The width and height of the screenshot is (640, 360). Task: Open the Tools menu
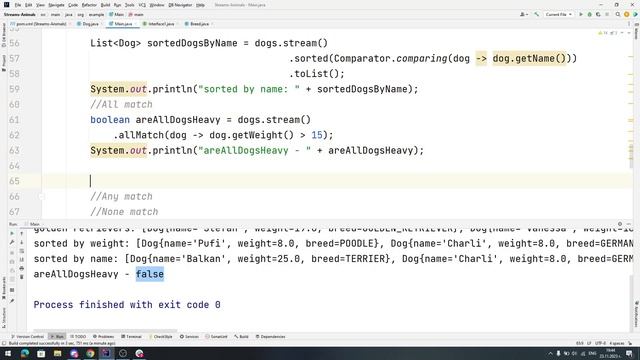pos(129,5)
